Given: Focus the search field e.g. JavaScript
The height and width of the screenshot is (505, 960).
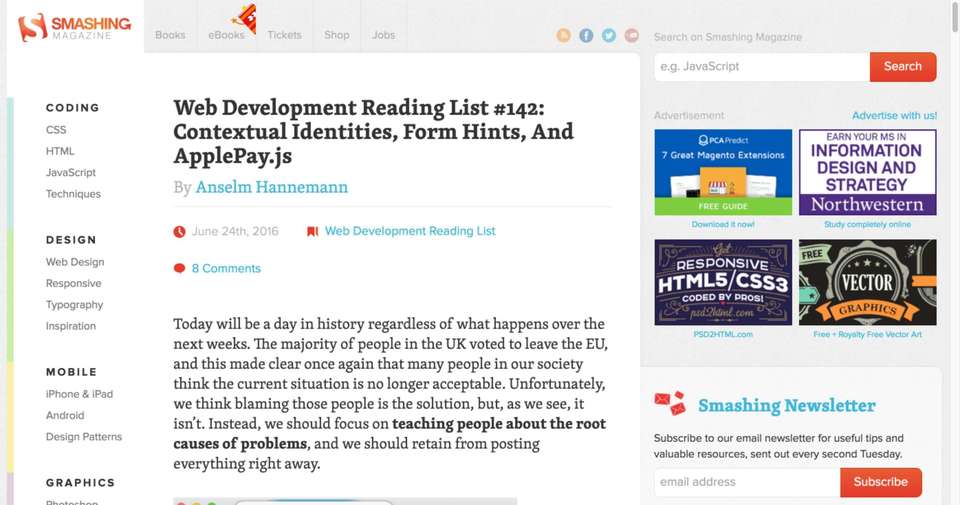Looking at the screenshot, I should pyautogui.click(x=762, y=67).
